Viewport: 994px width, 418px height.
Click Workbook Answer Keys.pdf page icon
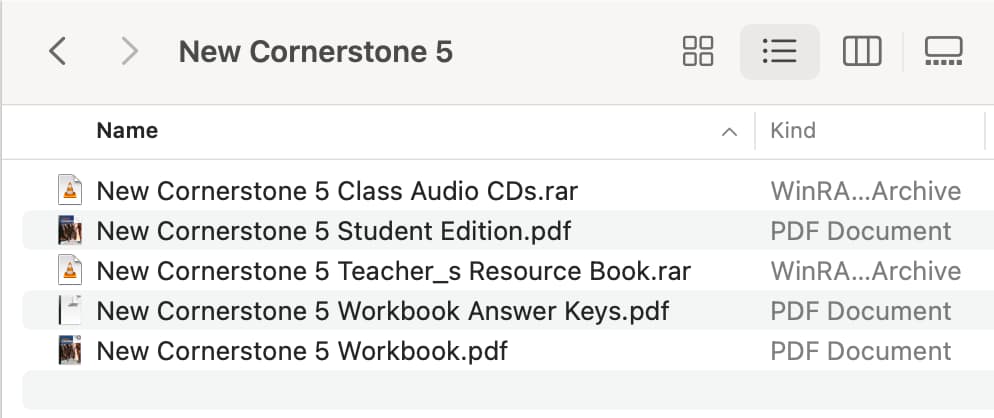click(70, 310)
